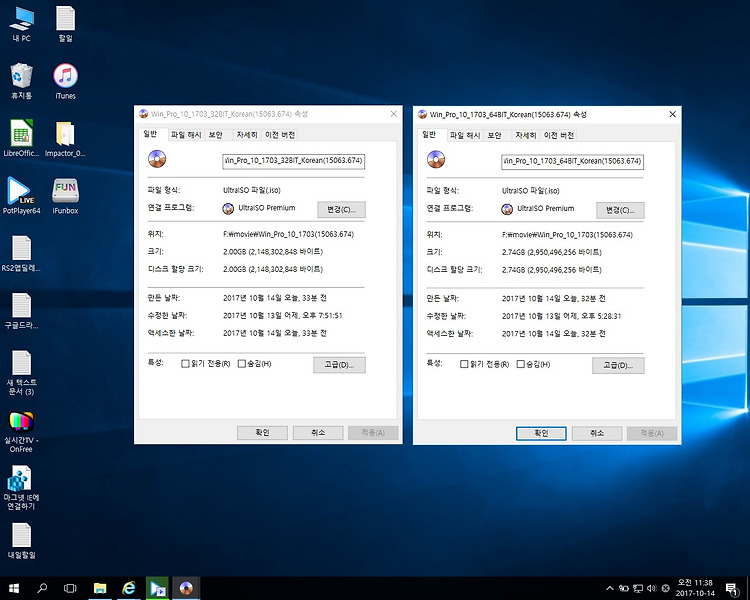Open 고급(D)... in 32BIT window

click(339, 365)
